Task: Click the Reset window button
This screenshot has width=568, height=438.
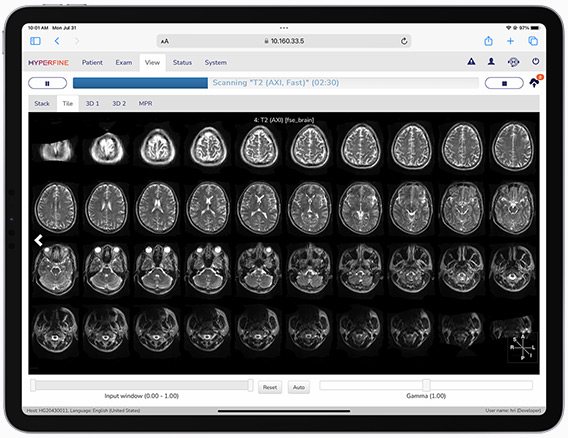Action: (270, 387)
